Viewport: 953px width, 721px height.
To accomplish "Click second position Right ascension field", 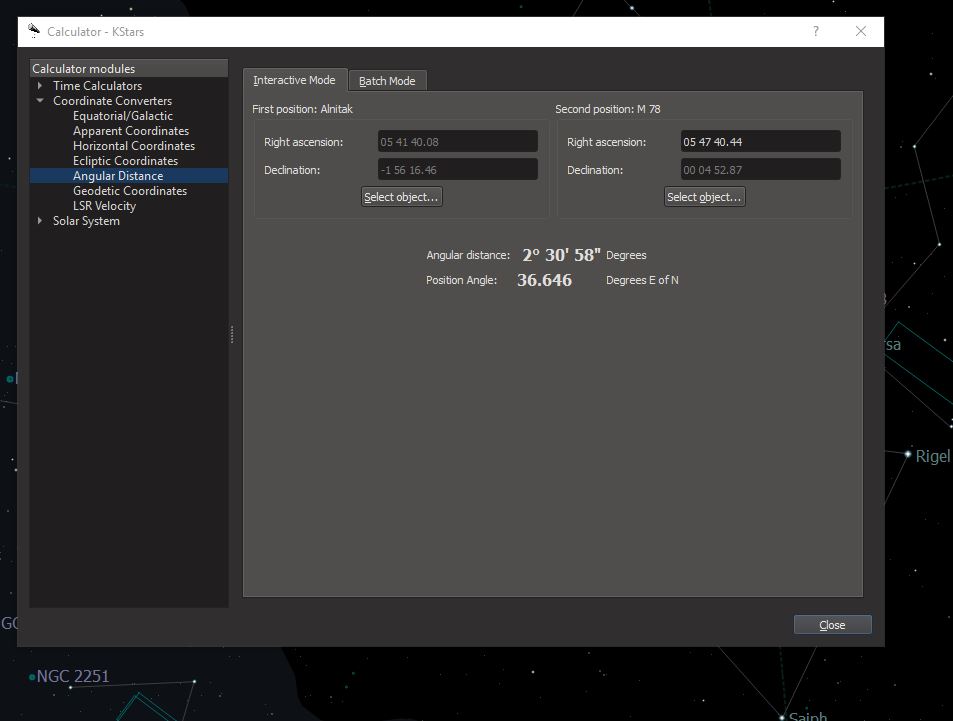I will pyautogui.click(x=760, y=142).
